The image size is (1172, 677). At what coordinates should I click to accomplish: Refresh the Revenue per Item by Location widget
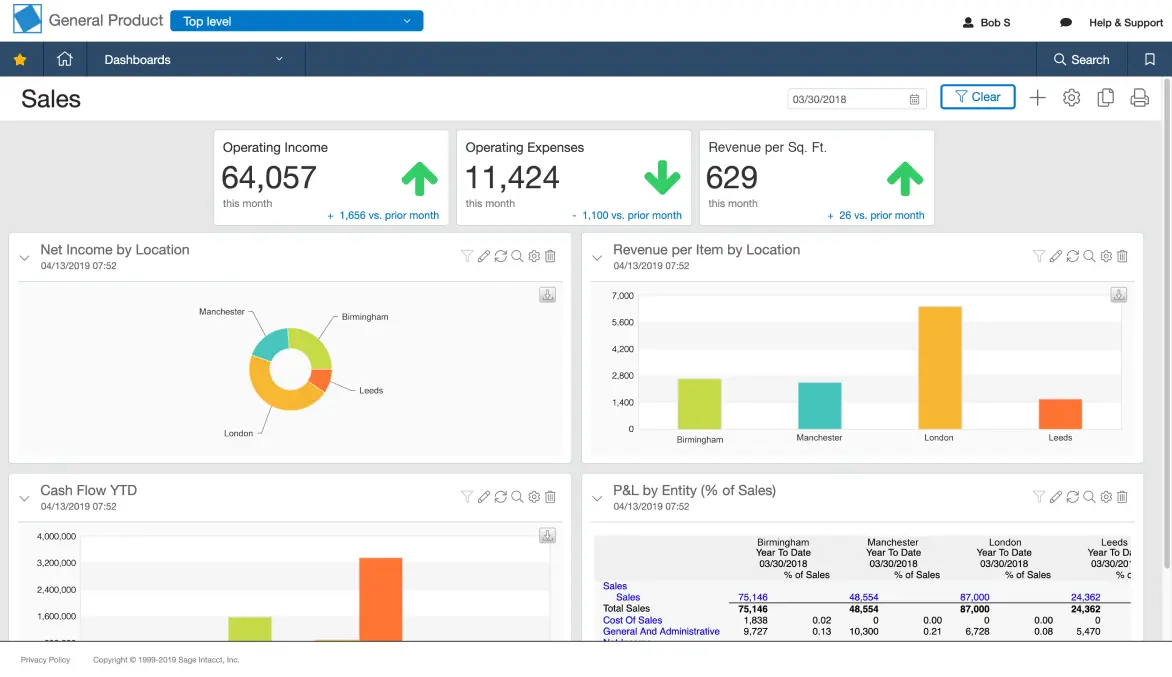coord(1072,257)
